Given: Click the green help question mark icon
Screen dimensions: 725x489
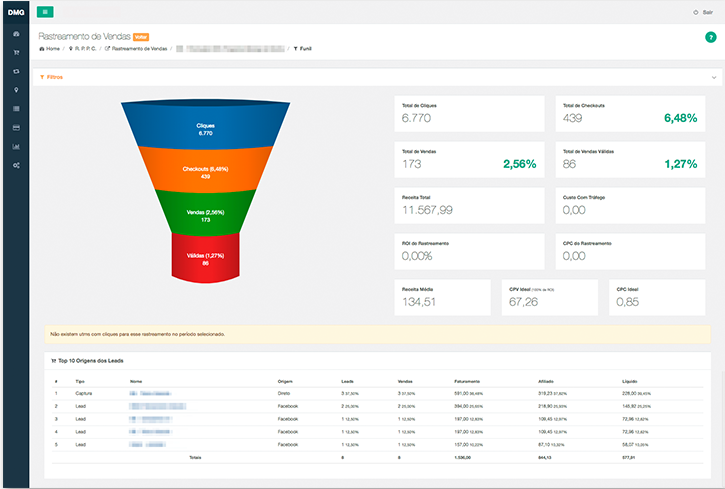Looking at the screenshot, I should click(x=710, y=37).
